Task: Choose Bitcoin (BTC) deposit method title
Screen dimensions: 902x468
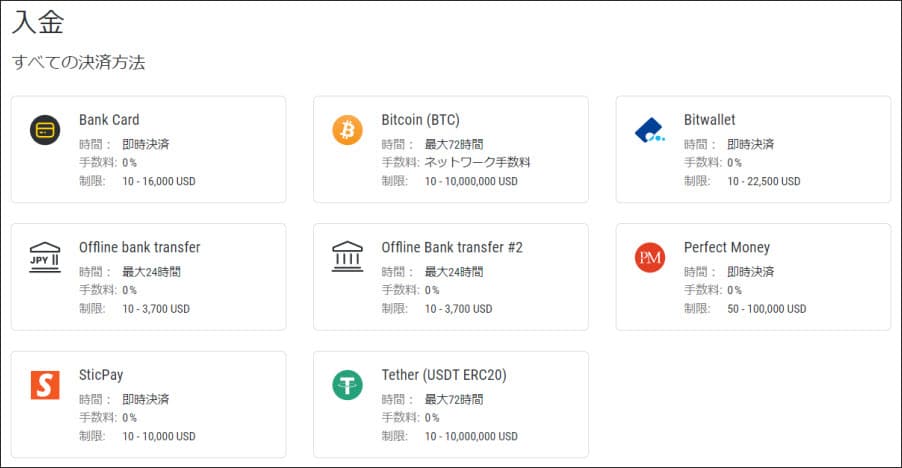Action: [x=420, y=120]
